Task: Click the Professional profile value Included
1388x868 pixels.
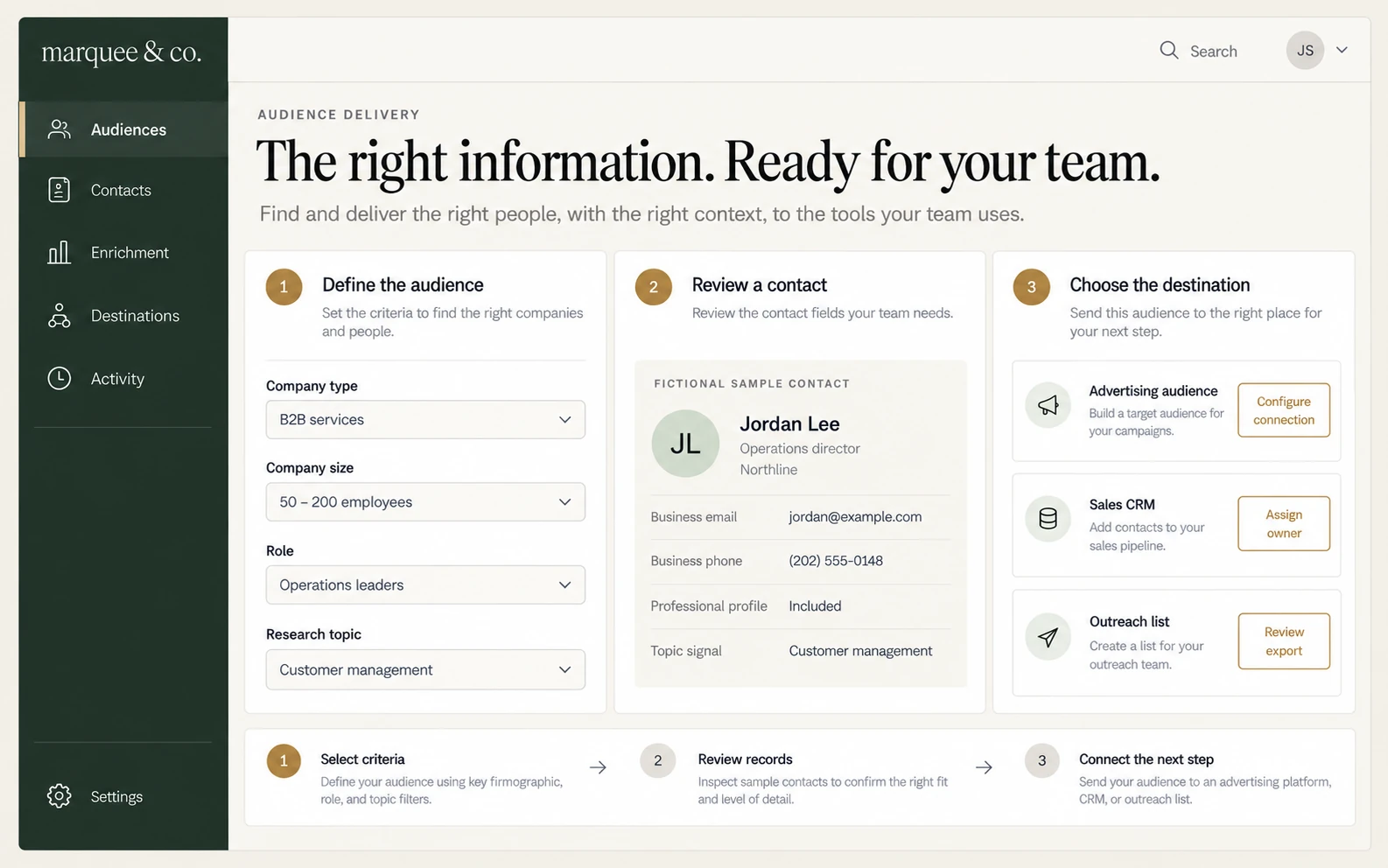Action: point(815,606)
